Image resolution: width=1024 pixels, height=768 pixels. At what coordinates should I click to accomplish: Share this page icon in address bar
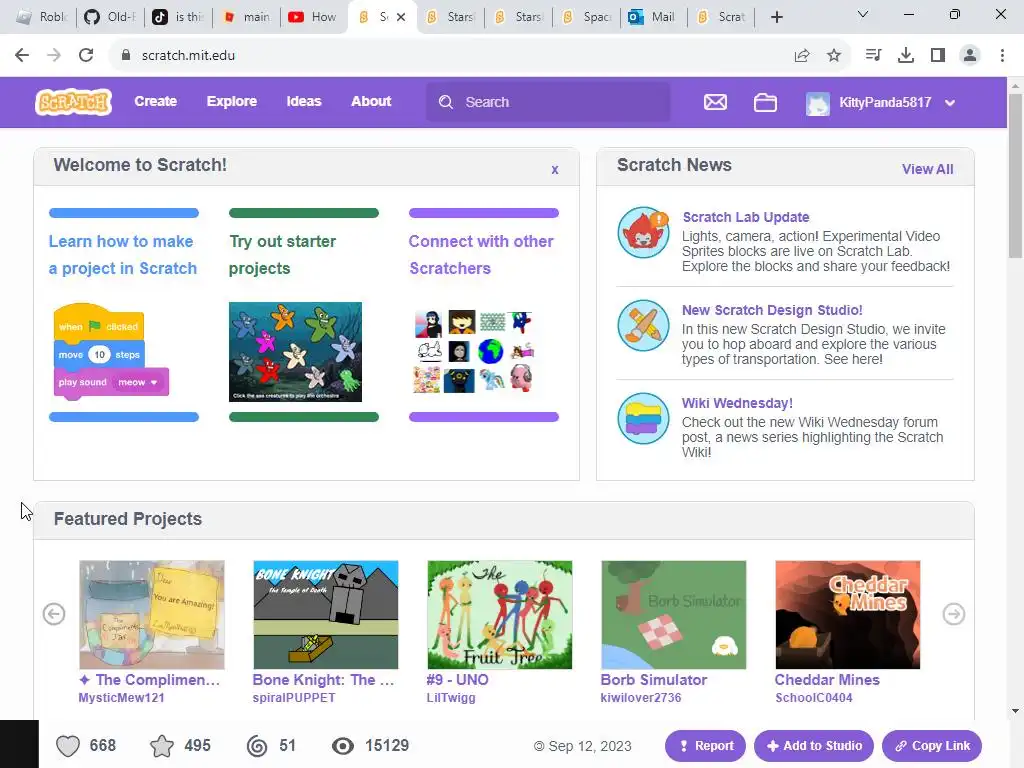pyautogui.click(x=802, y=56)
